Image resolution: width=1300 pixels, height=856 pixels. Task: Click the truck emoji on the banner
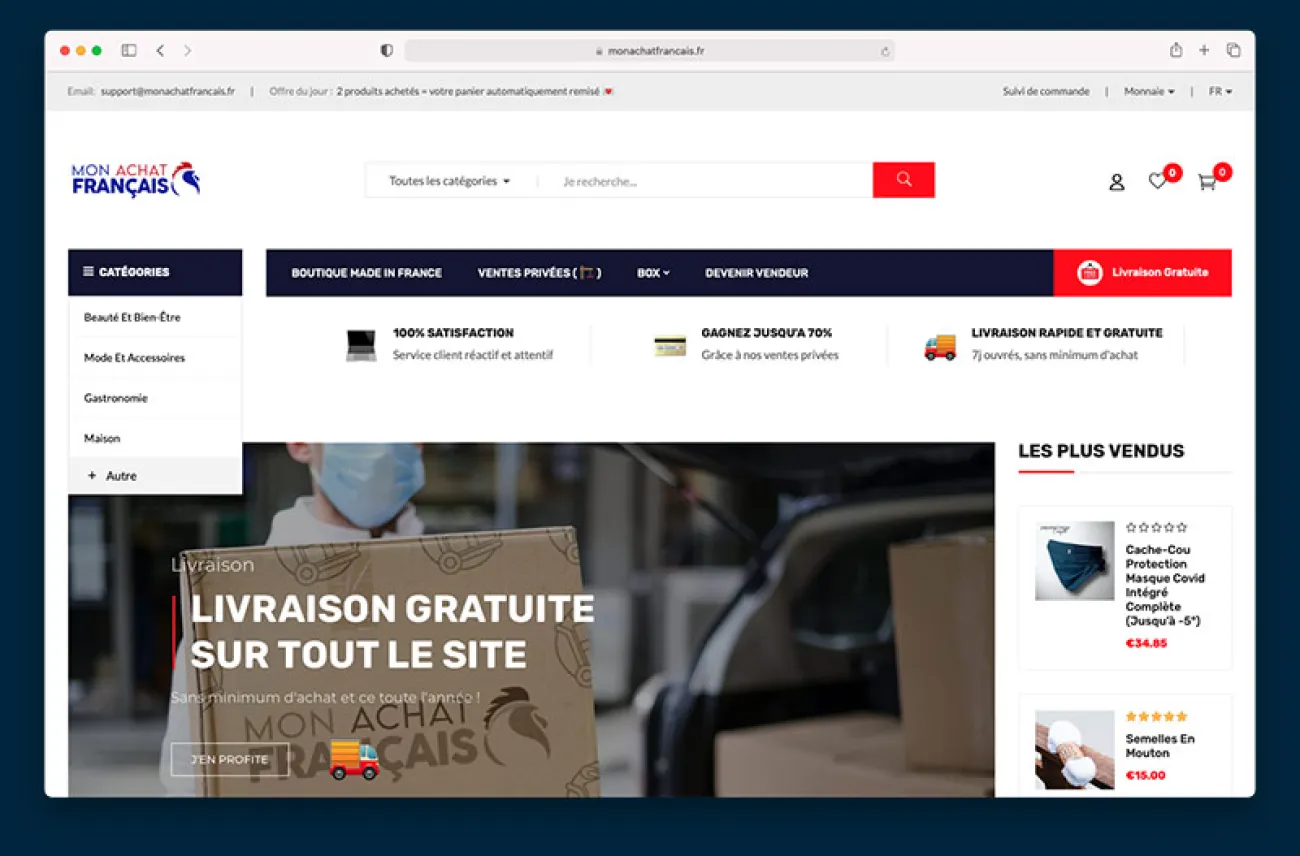click(x=354, y=760)
